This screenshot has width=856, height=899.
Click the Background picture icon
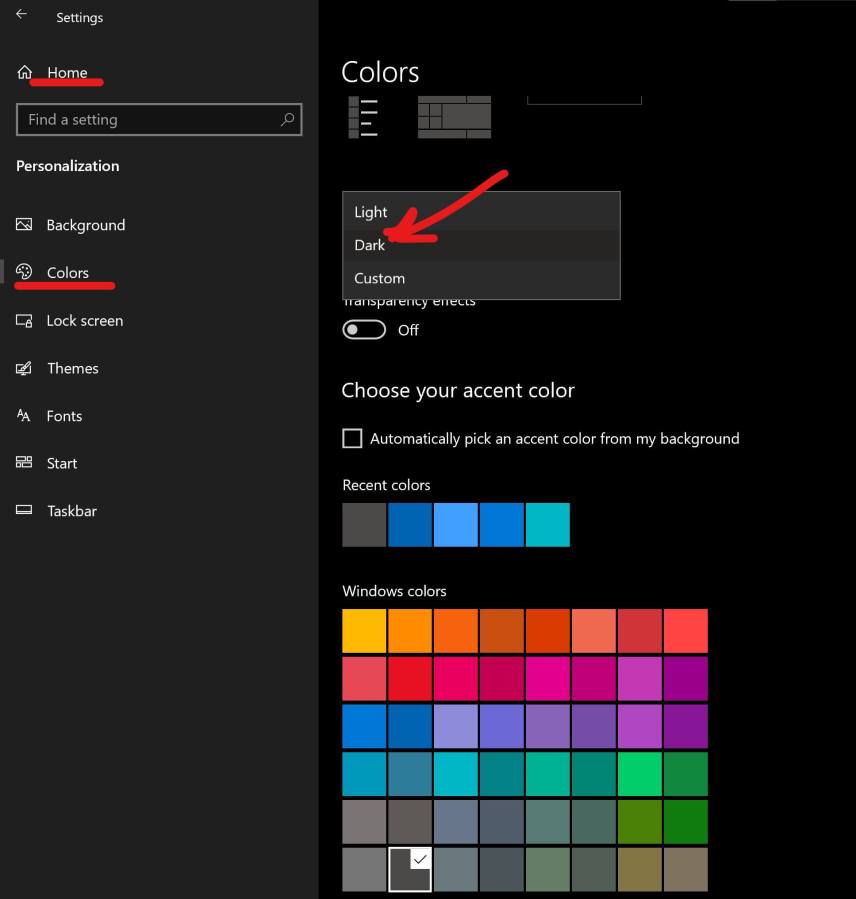(25, 225)
